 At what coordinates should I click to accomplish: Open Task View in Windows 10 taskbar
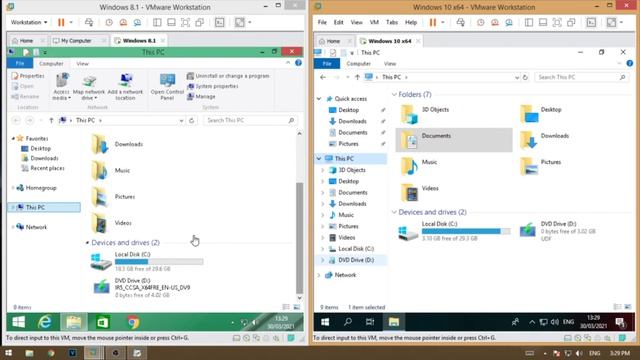pos(370,322)
